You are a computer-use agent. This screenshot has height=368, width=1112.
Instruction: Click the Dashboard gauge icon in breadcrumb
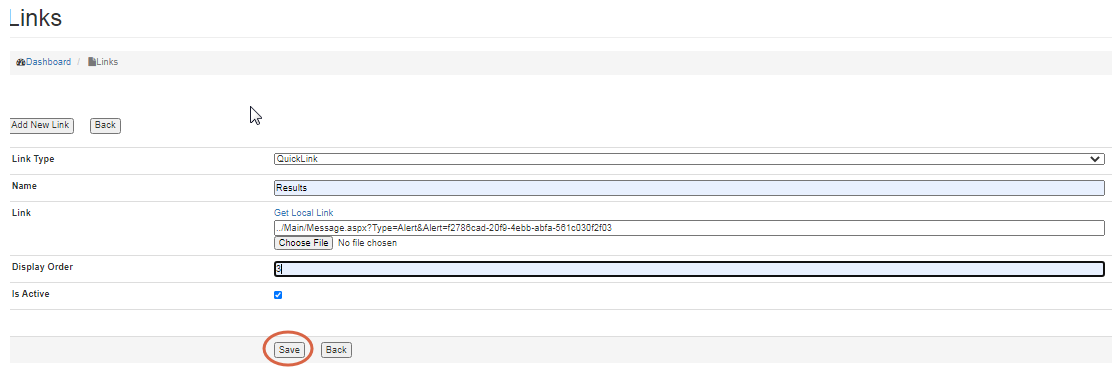point(21,62)
